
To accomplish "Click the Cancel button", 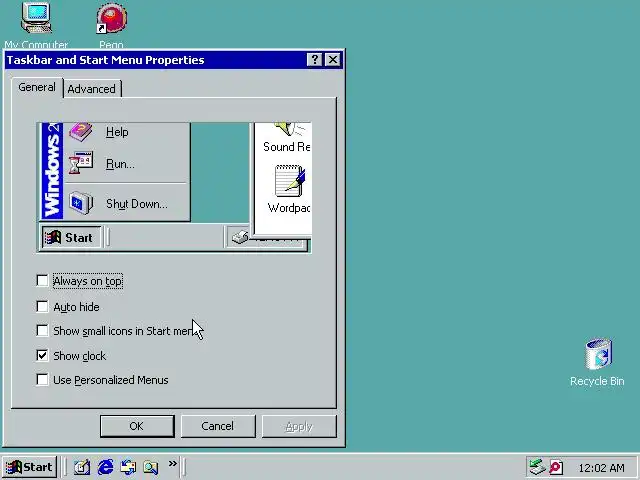I will click(218, 426).
